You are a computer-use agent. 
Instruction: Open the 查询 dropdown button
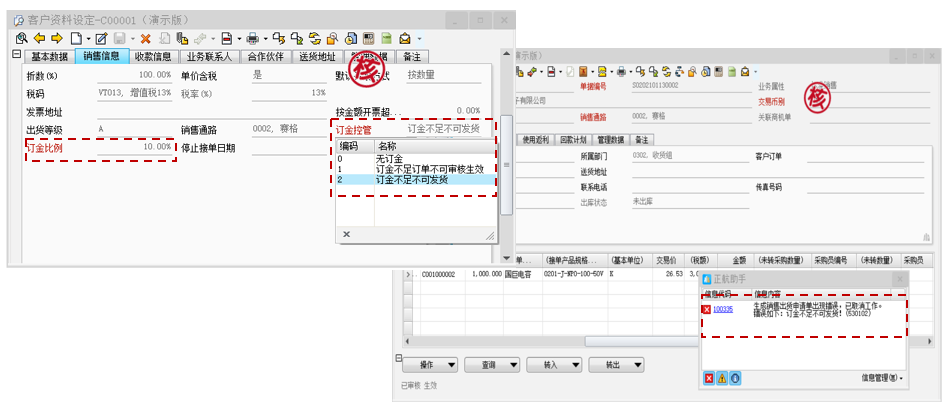coord(493,365)
